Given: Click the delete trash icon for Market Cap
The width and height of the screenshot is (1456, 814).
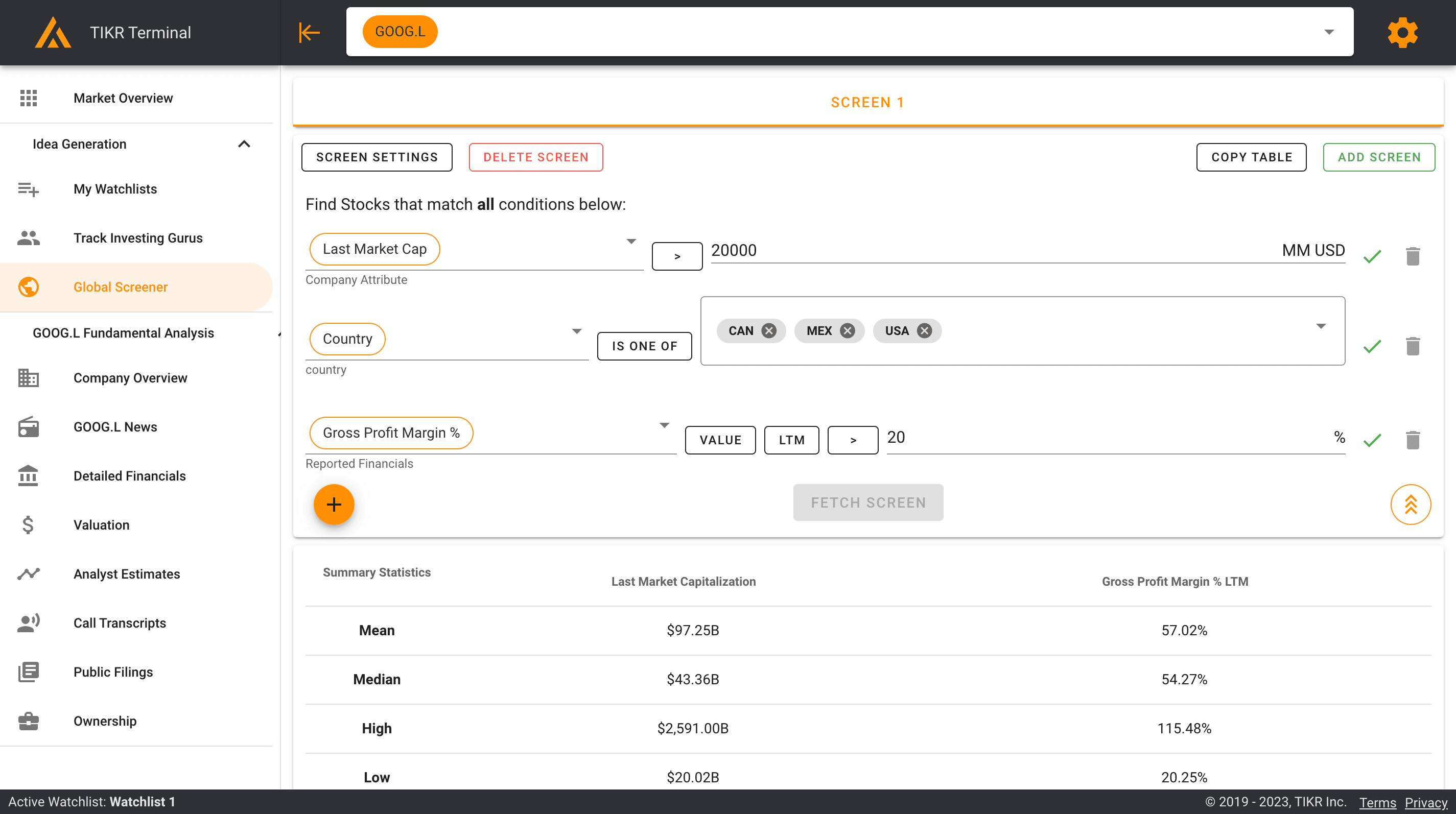Looking at the screenshot, I should tap(1412, 256).
